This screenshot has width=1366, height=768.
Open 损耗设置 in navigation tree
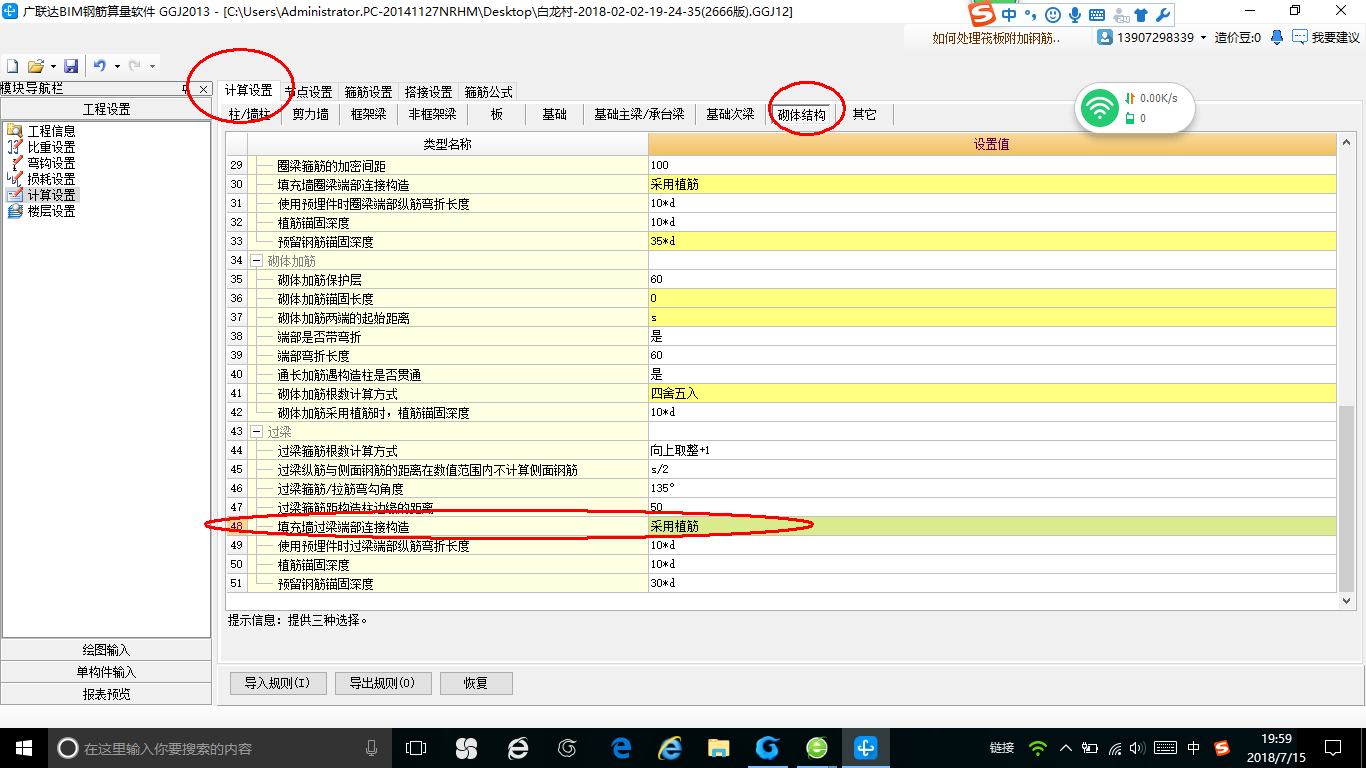41,179
